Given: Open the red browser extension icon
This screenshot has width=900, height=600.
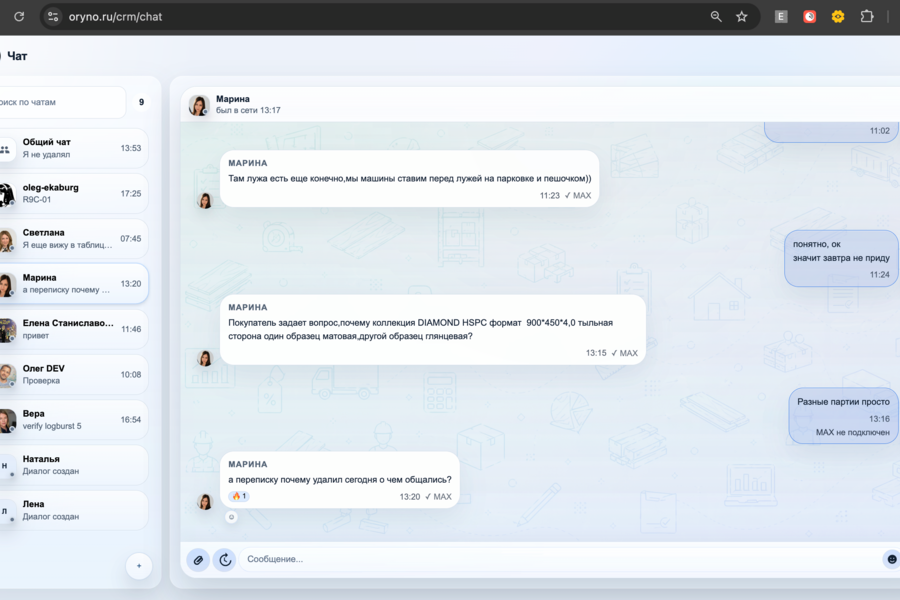Looking at the screenshot, I should point(809,17).
